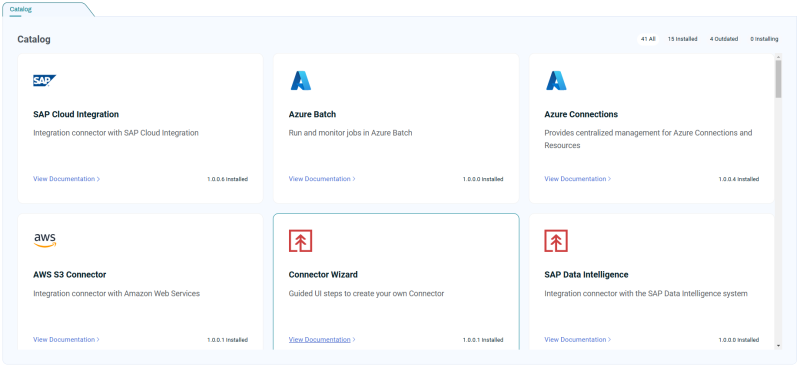
Task: Open View Documentation for Connector Wizard
Action: tap(322, 340)
